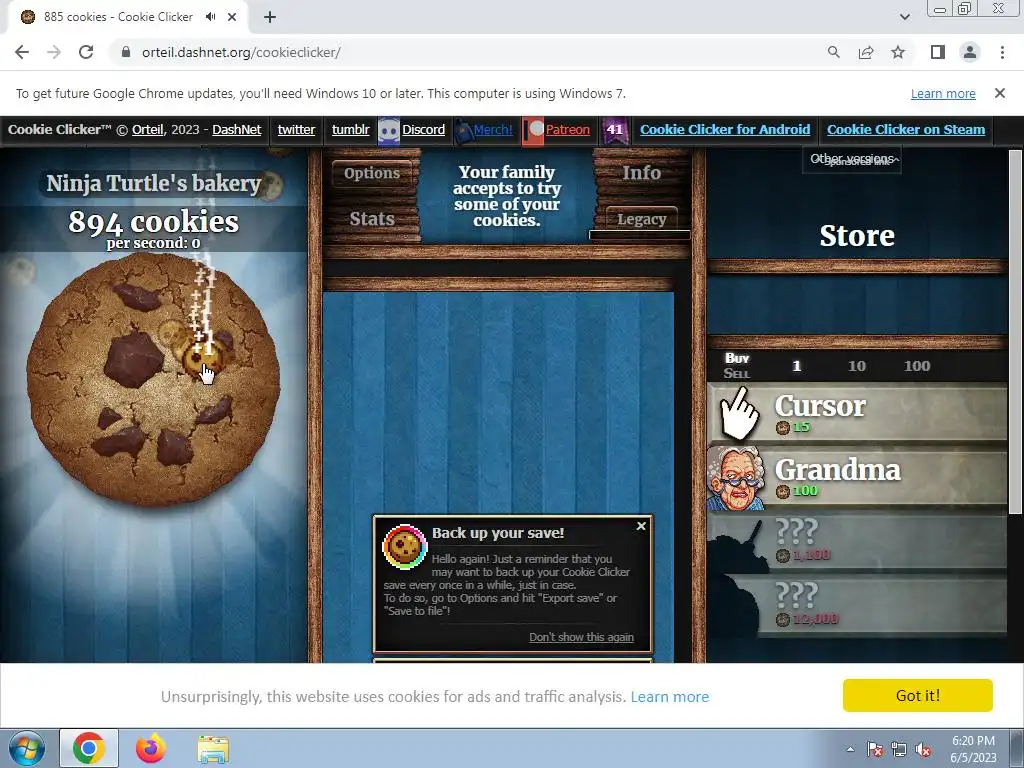Open the Stats menu

[372, 219]
